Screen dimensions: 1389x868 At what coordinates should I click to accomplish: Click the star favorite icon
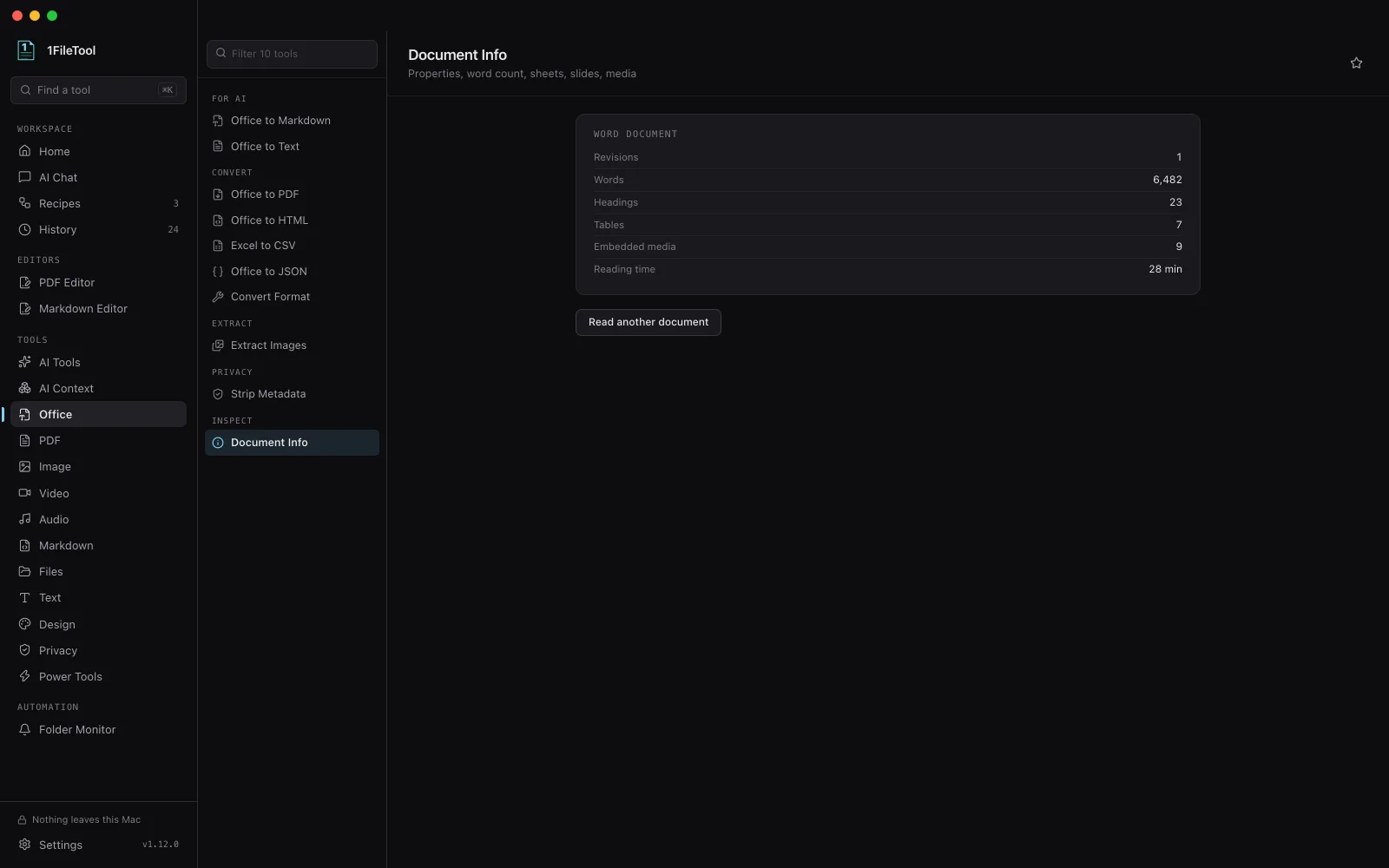pos(1356,62)
